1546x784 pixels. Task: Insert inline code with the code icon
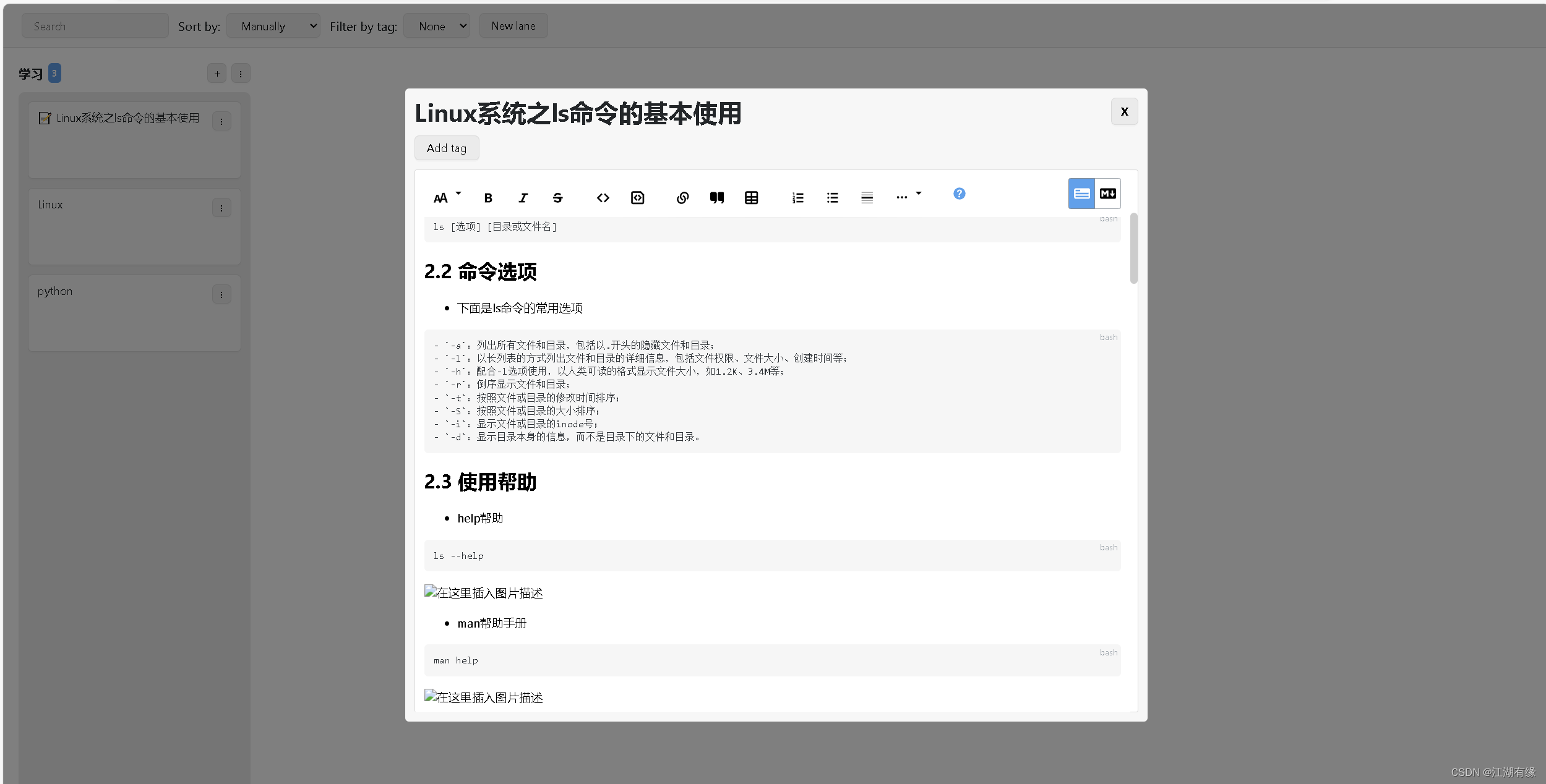point(602,197)
